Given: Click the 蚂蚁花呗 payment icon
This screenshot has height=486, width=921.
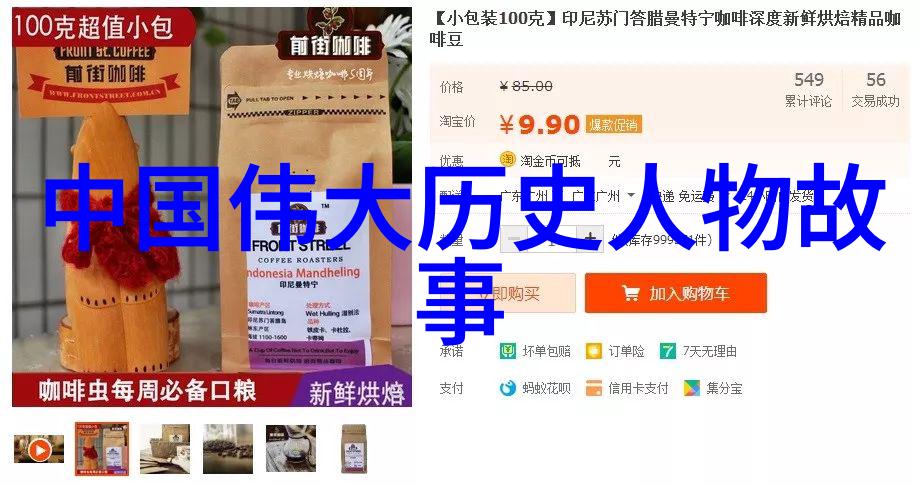Looking at the screenshot, I should click(x=507, y=388).
